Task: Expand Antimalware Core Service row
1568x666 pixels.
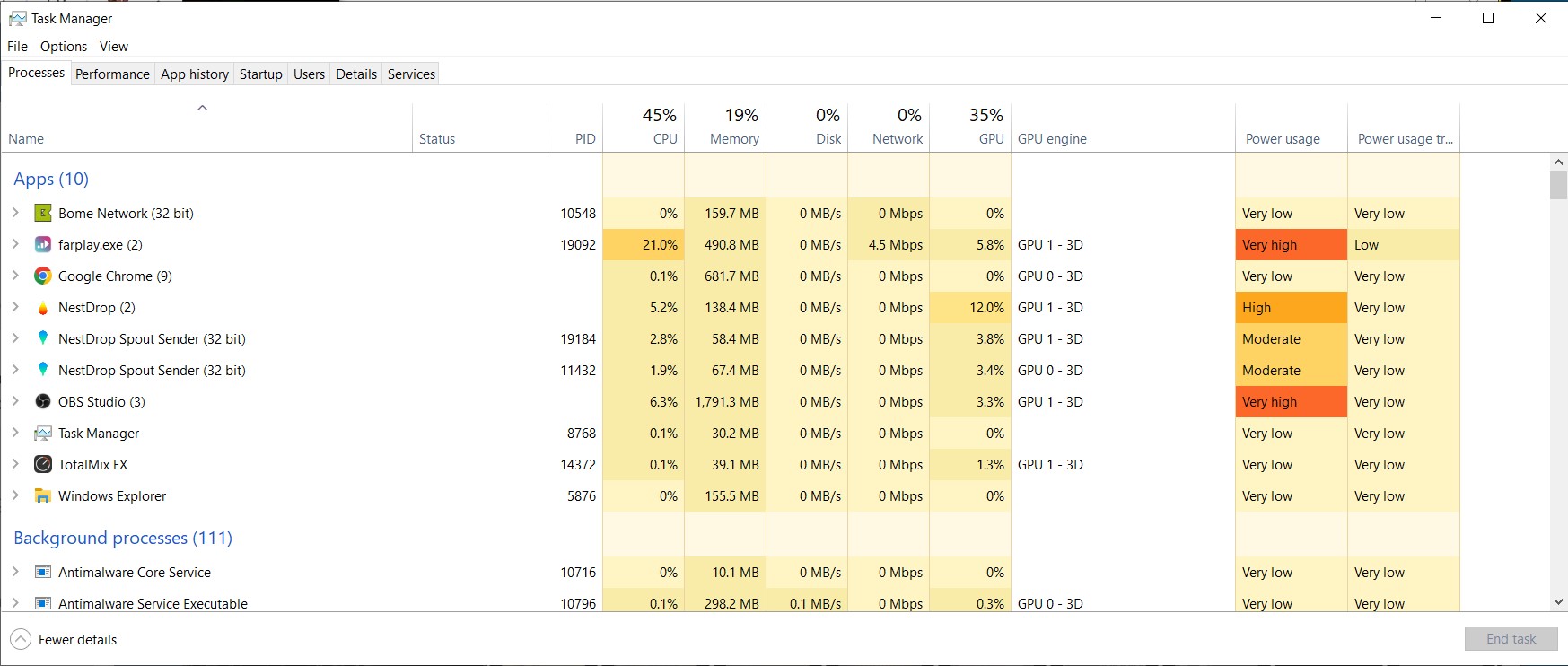Action: (x=15, y=572)
